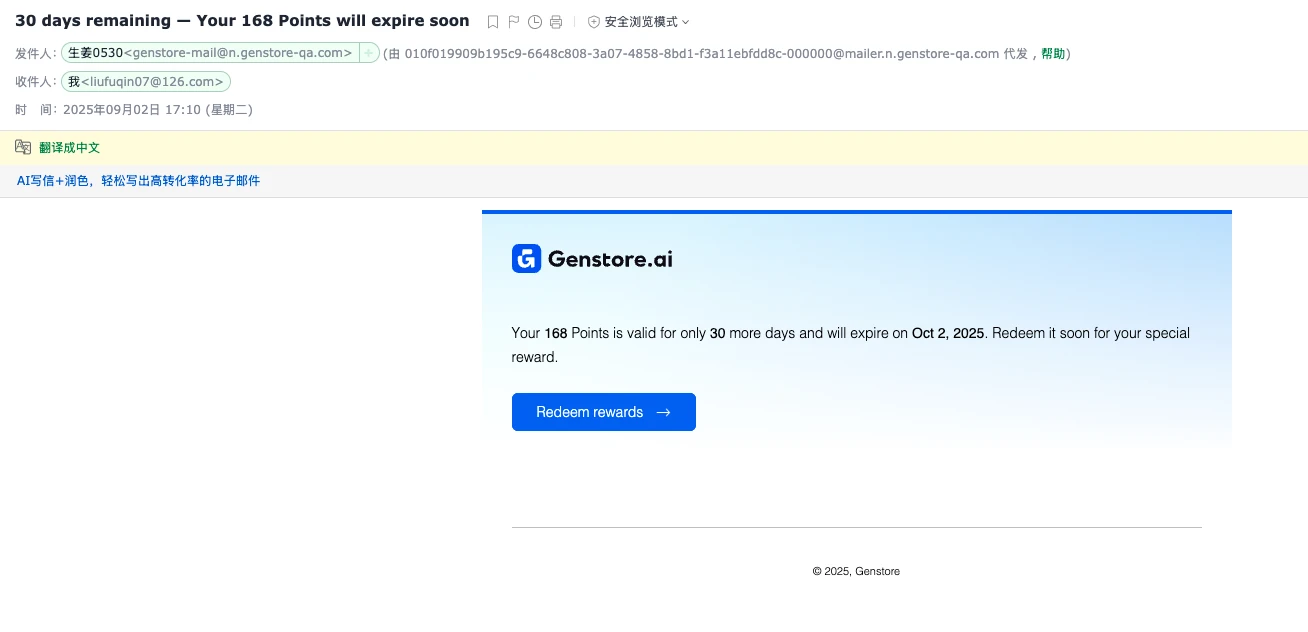The image size is (1308, 632).
Task: Click the translate icon in yellow bar
Action: [x=23, y=147]
